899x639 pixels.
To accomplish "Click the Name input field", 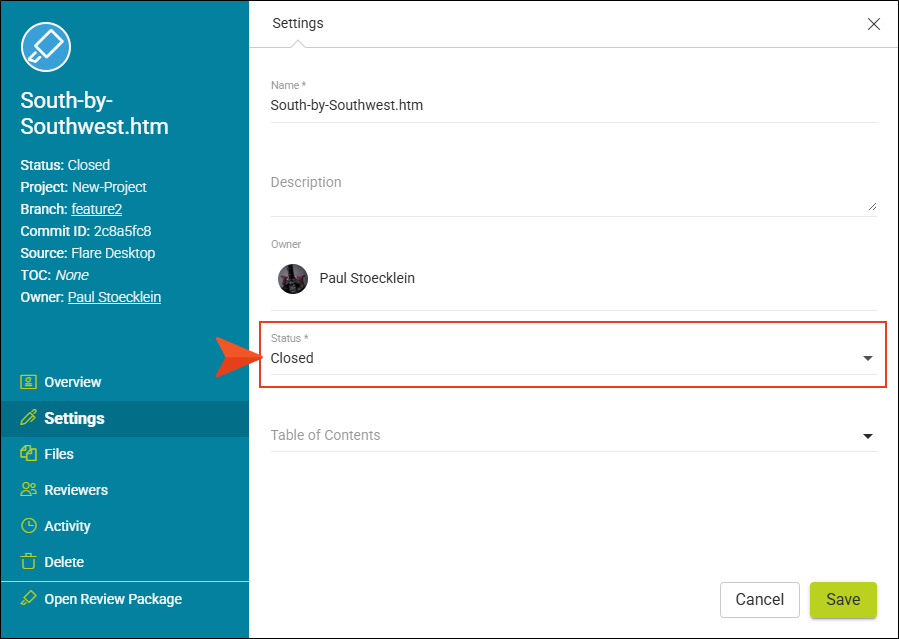I will click(573, 105).
